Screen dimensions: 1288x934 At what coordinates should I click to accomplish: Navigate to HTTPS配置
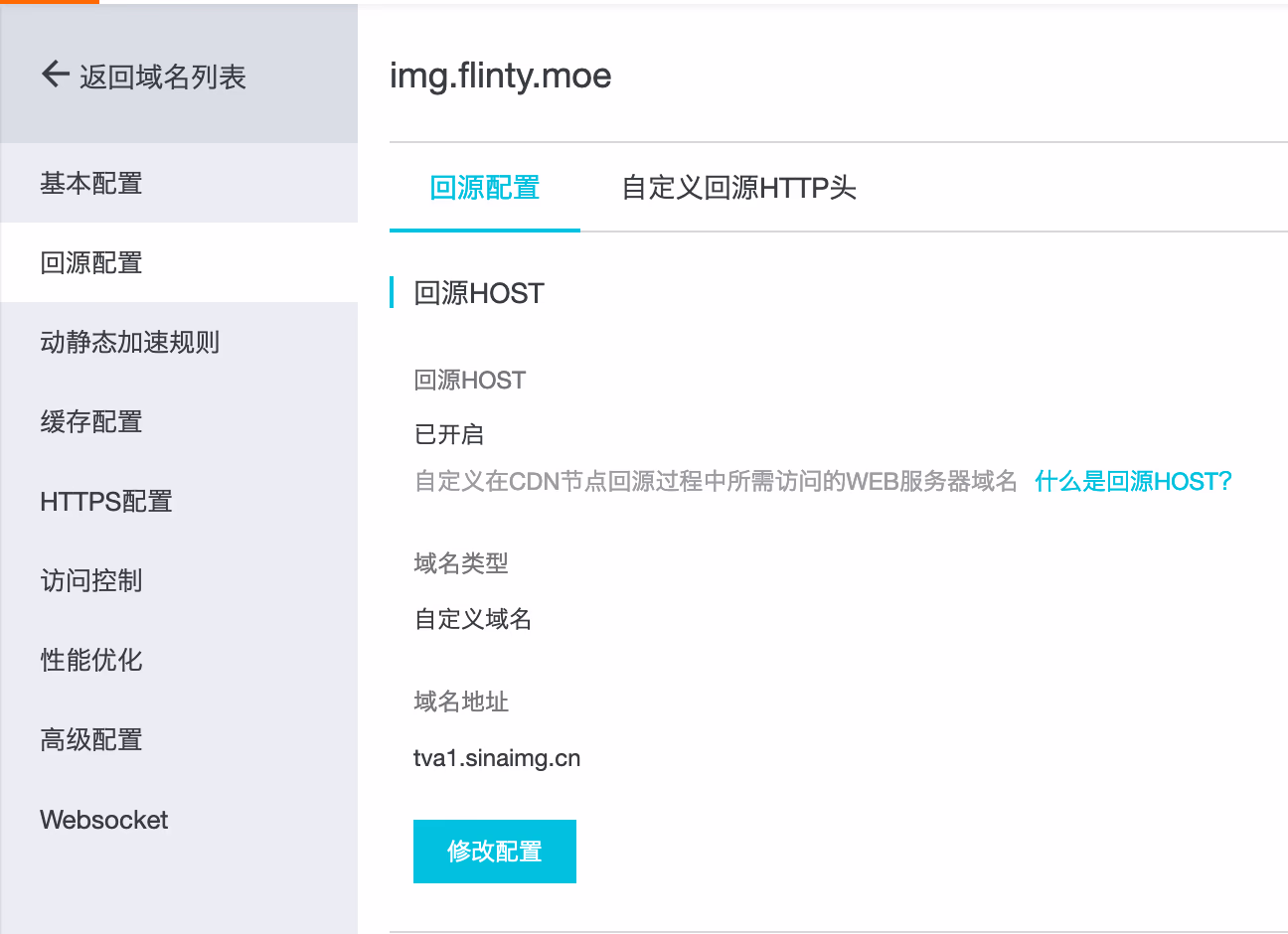(106, 501)
